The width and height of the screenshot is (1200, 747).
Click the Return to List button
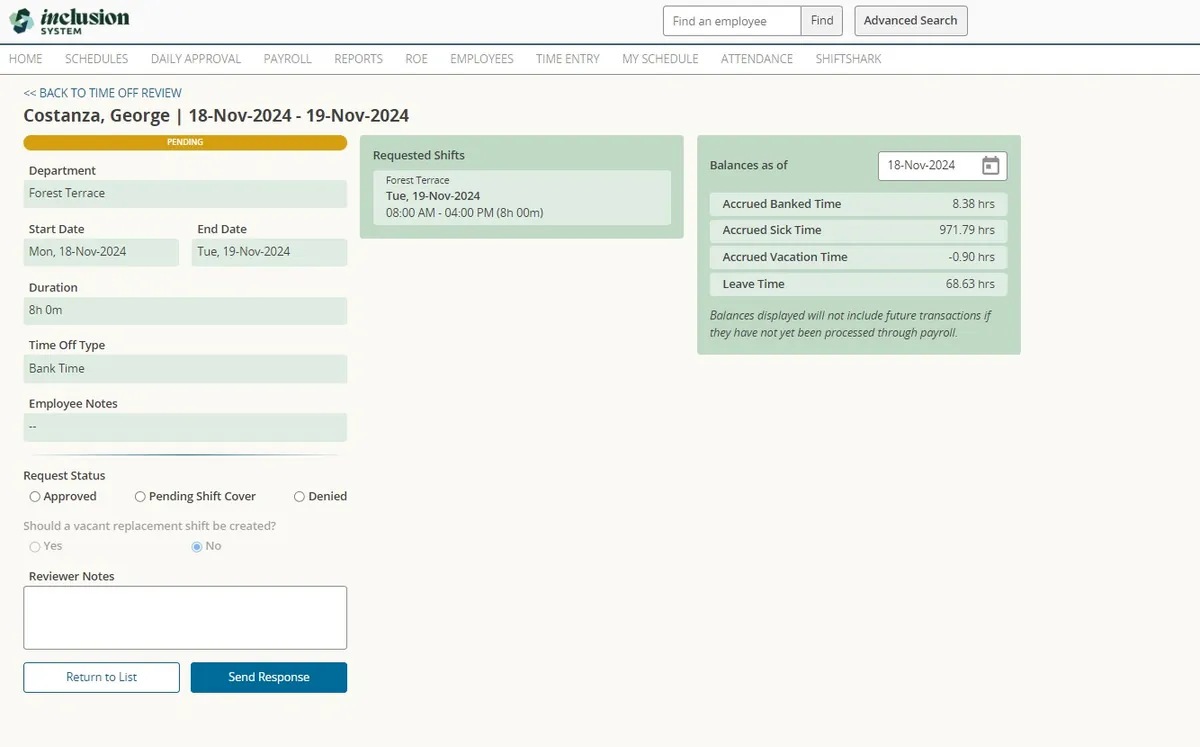101,677
